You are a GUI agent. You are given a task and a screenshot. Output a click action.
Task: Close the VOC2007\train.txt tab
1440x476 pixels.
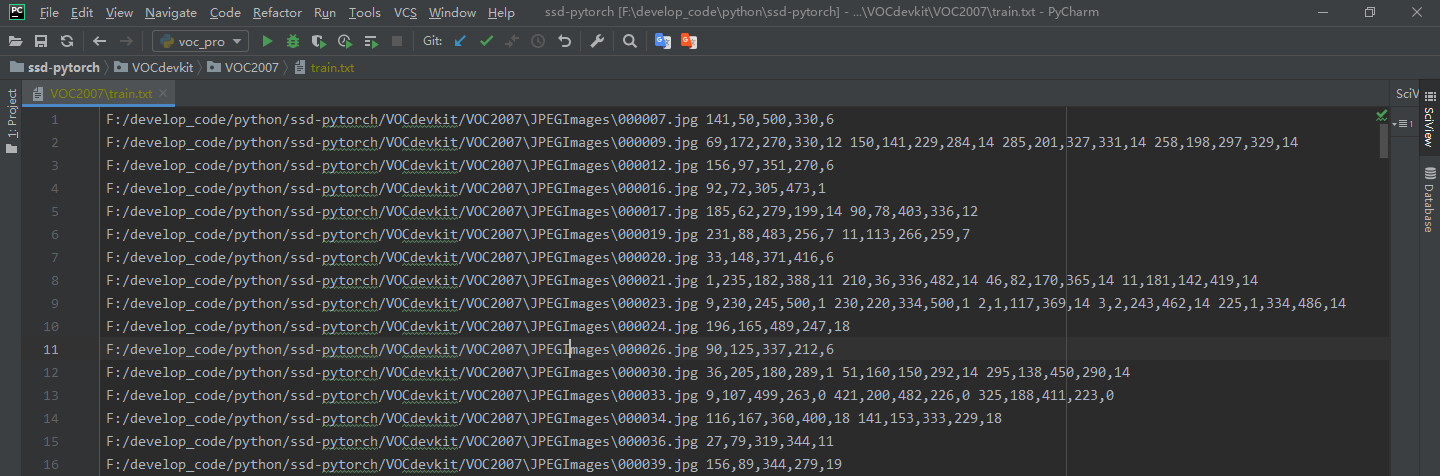coord(165,94)
